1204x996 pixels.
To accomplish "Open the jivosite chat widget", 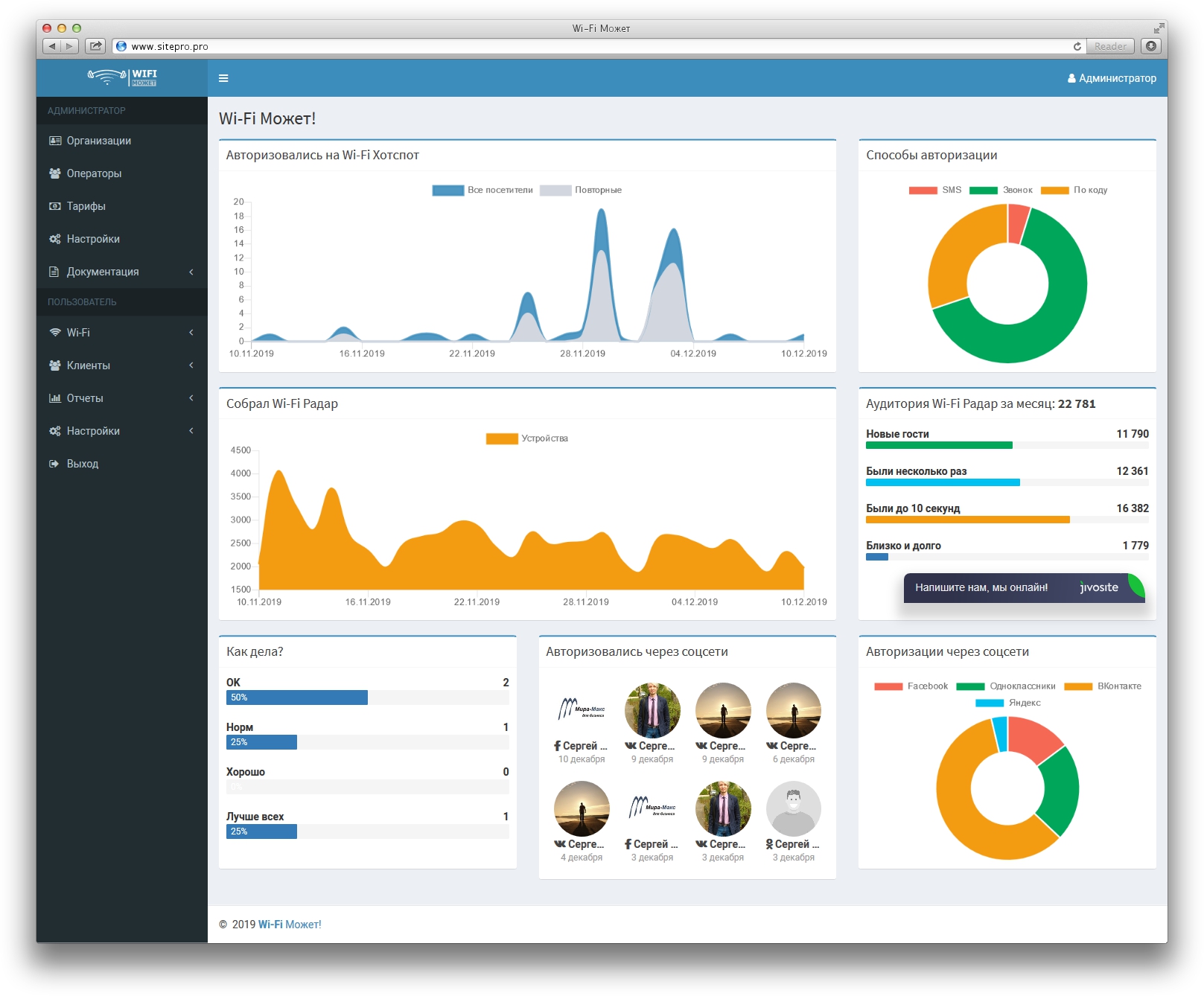I will [1024, 587].
